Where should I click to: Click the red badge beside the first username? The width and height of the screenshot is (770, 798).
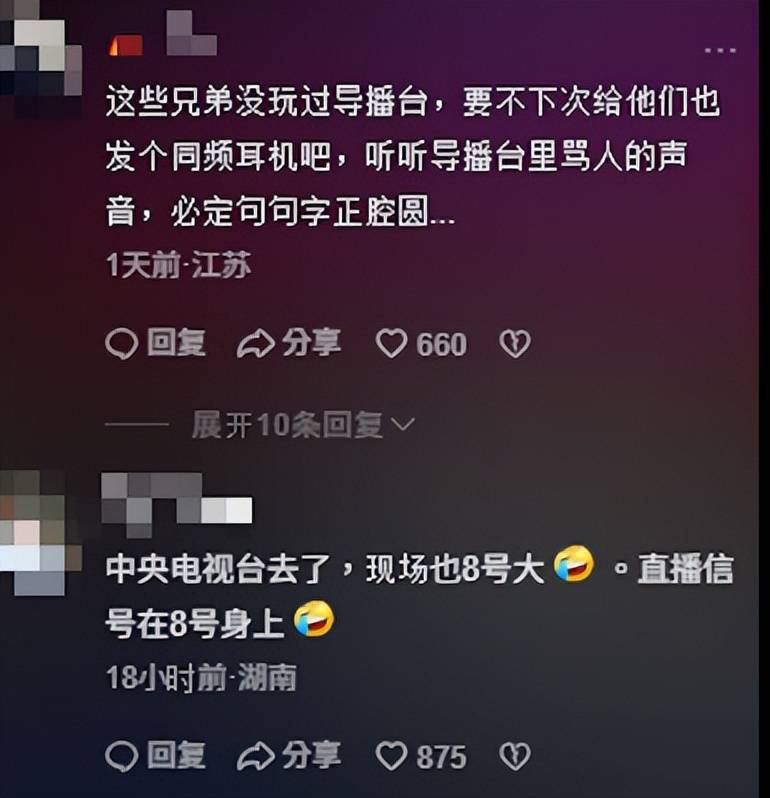click(x=126, y=46)
